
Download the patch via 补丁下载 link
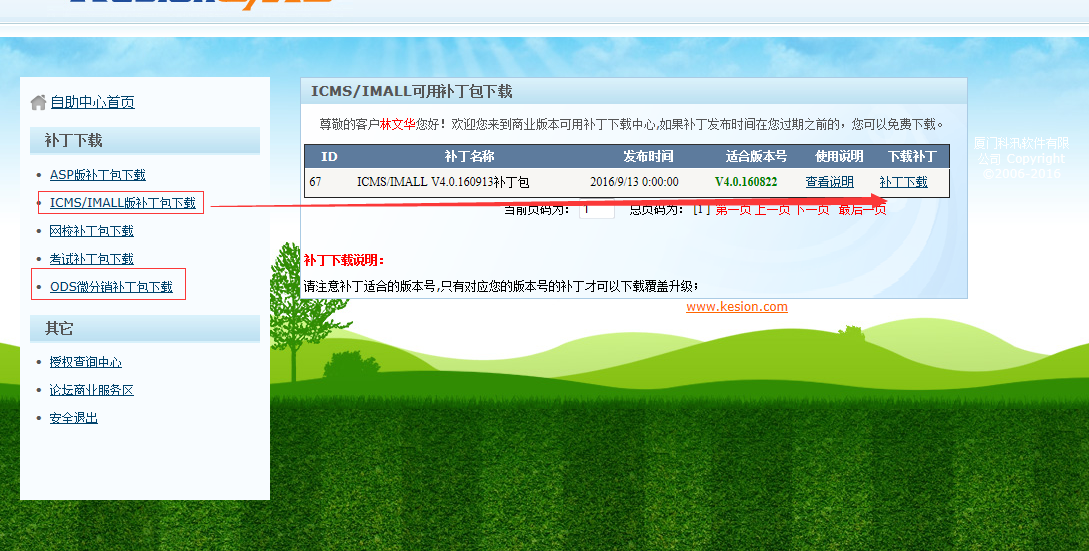click(903, 182)
